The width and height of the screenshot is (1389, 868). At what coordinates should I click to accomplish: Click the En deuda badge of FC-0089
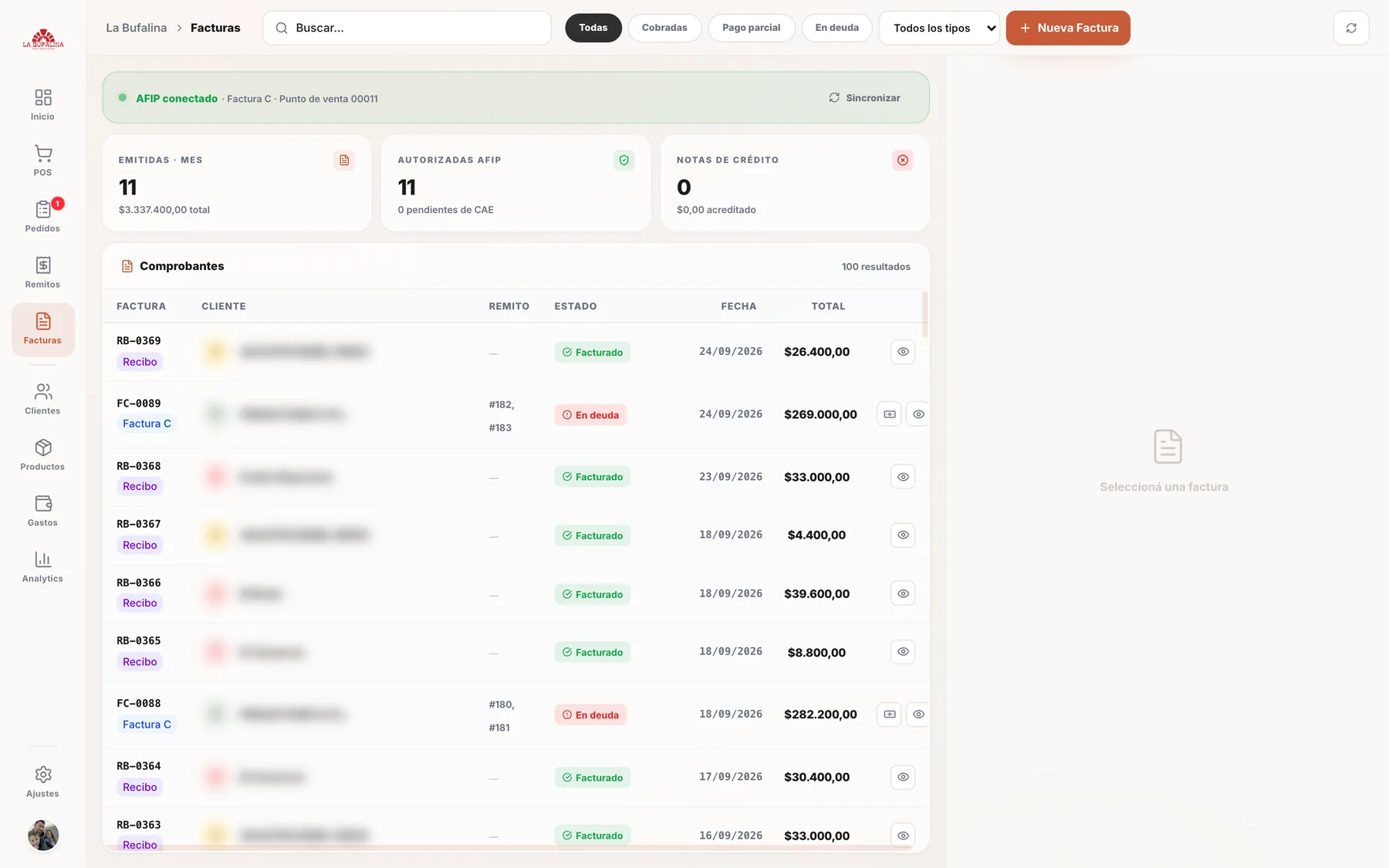tap(590, 415)
